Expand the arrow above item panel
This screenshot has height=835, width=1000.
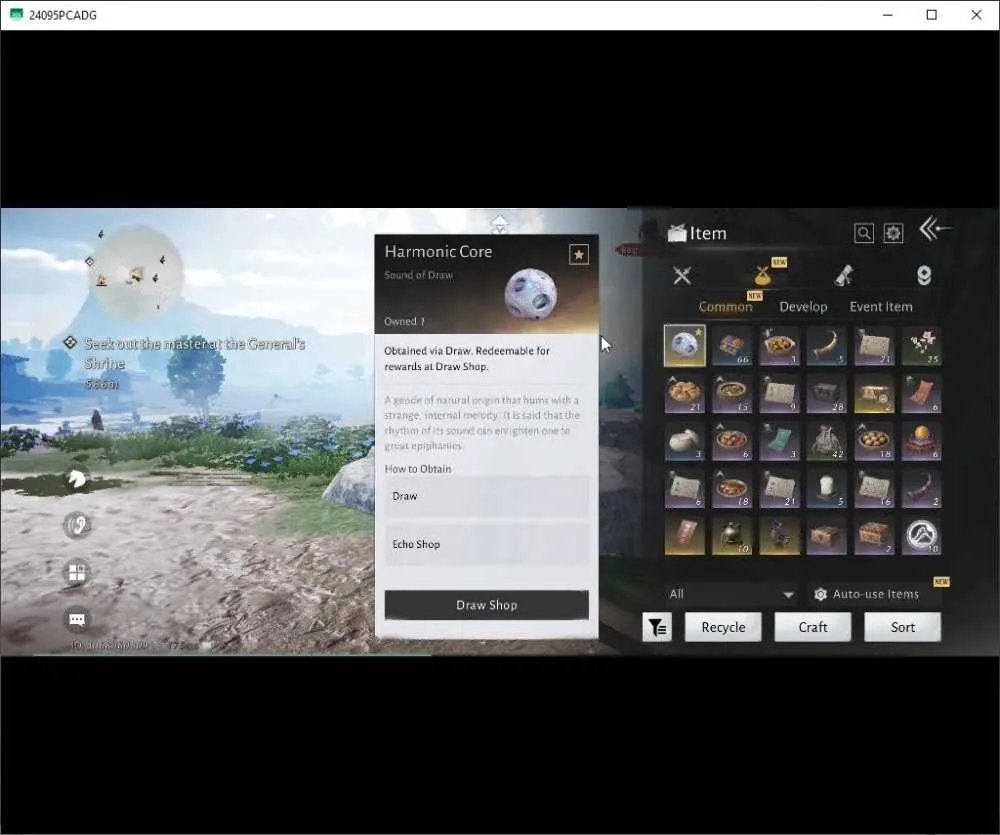pos(499,225)
